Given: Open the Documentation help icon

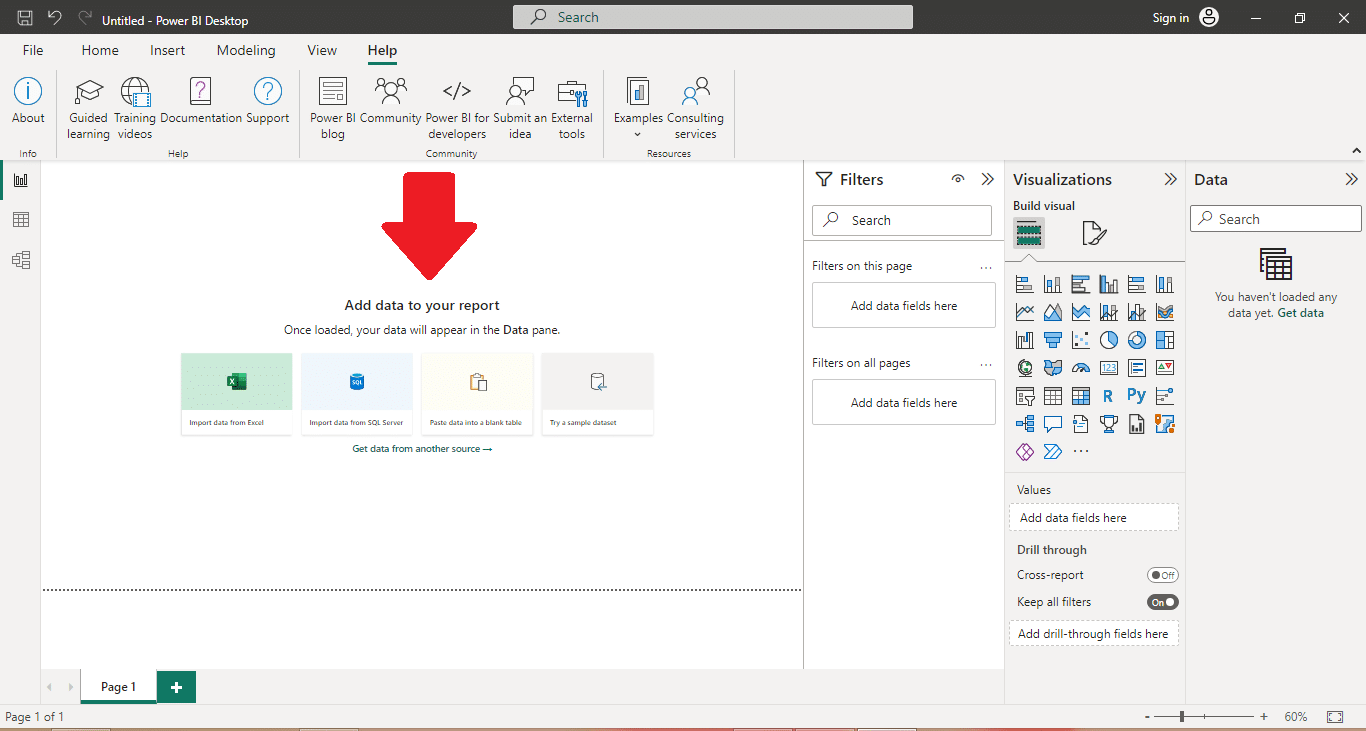Looking at the screenshot, I should 201,101.
